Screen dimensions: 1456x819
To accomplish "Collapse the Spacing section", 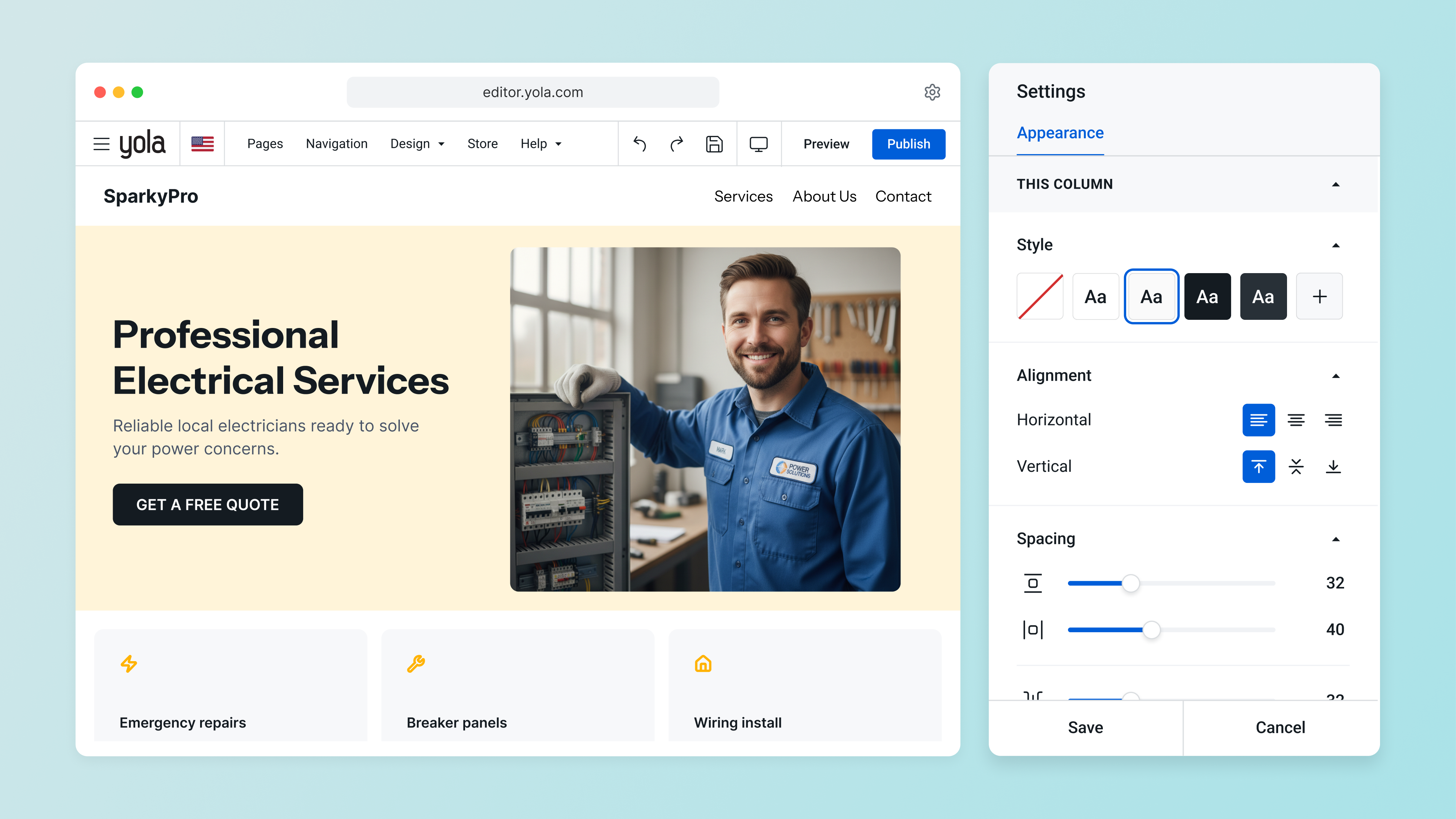I will pos(1336,539).
